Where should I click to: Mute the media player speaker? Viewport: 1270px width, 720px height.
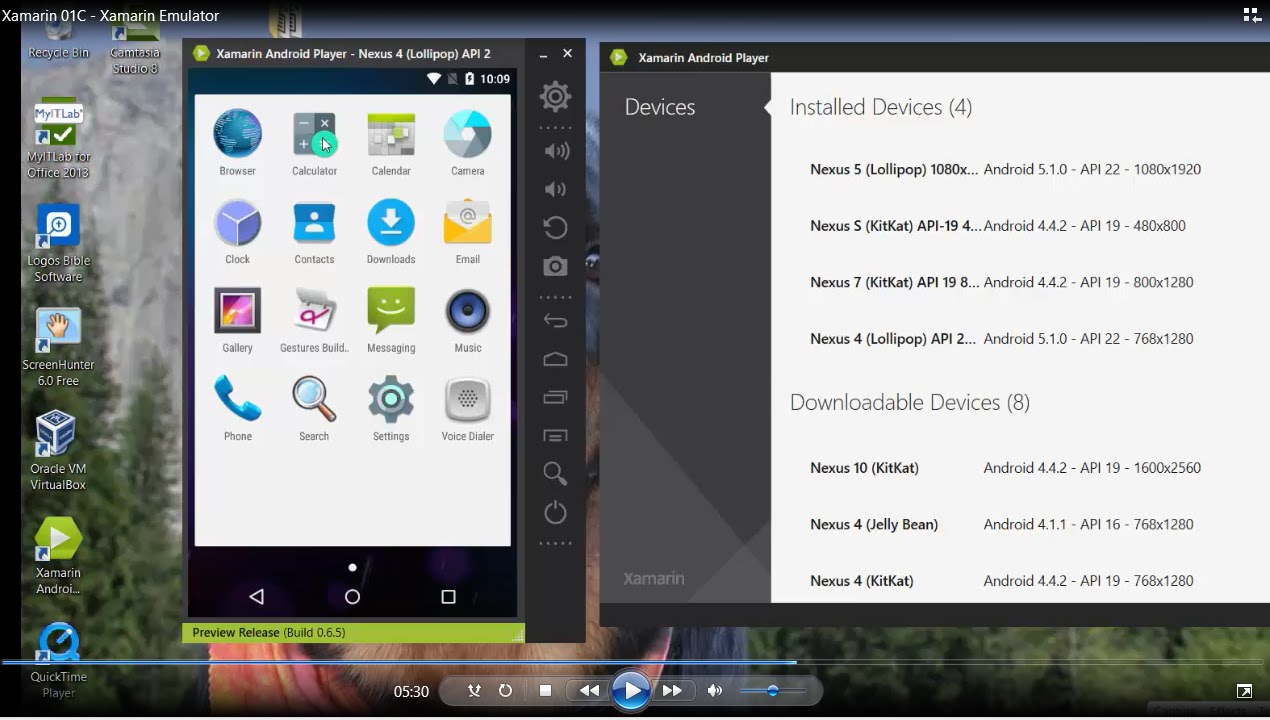pos(714,691)
